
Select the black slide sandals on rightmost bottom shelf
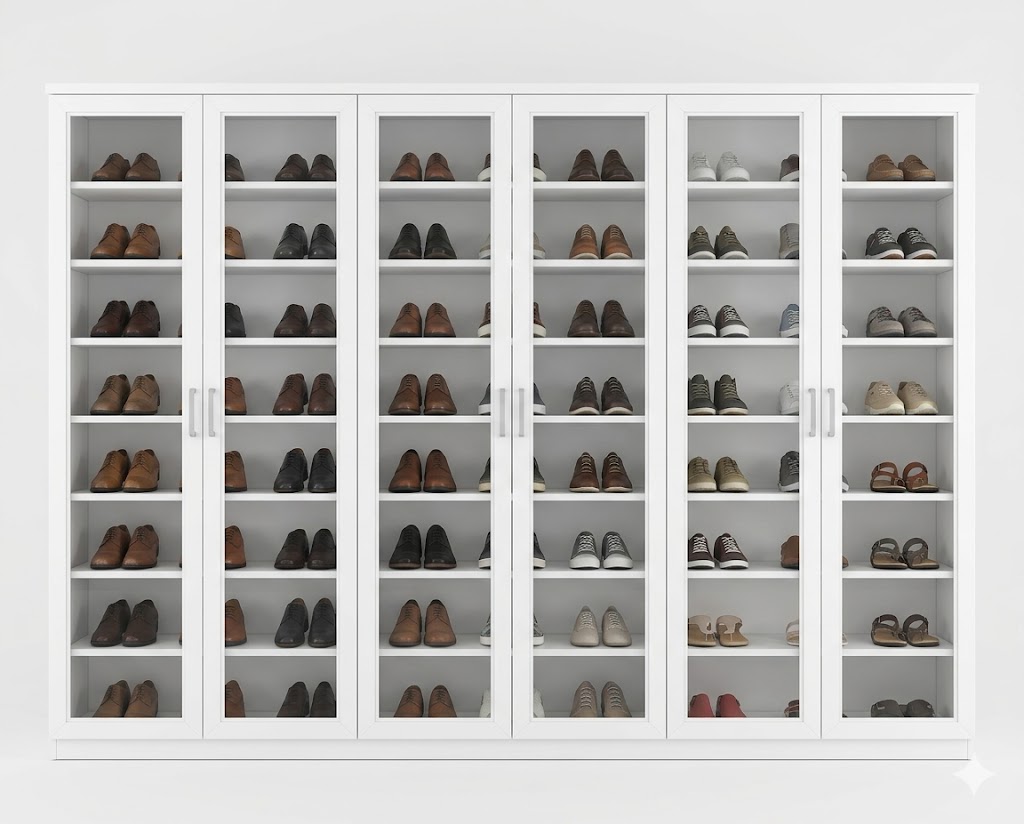[902, 708]
